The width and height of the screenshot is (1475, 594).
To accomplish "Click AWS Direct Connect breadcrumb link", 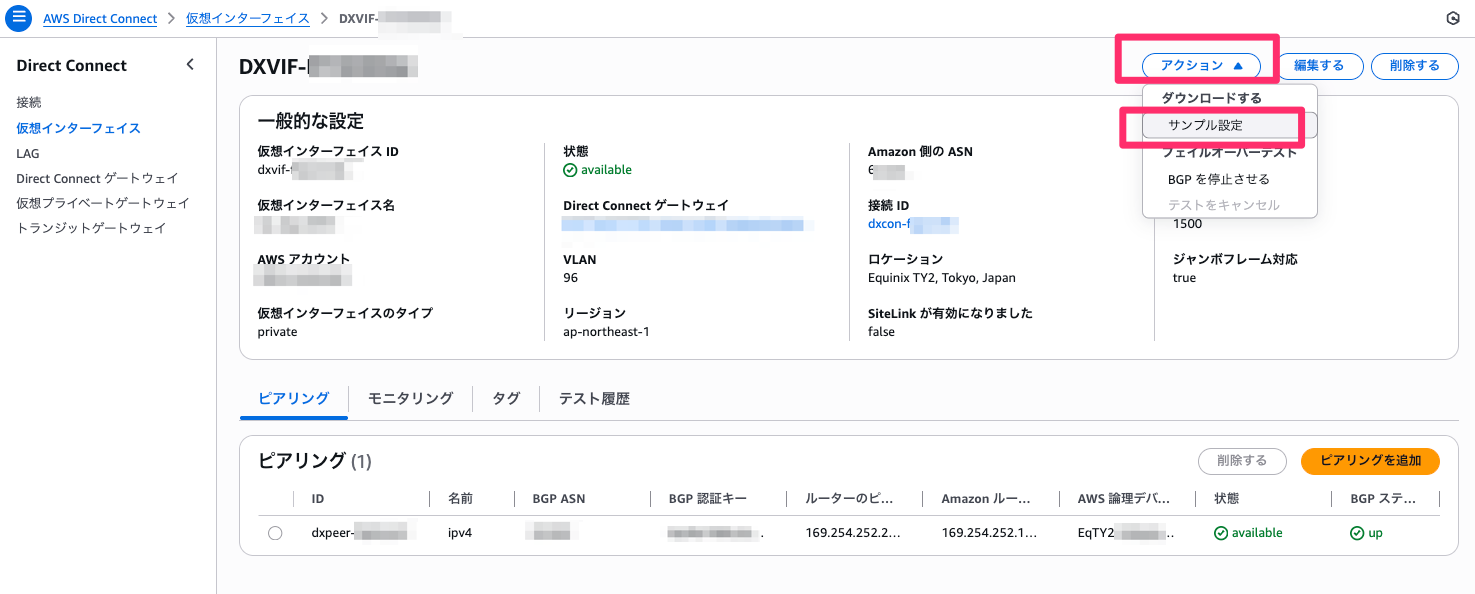I will point(100,19).
